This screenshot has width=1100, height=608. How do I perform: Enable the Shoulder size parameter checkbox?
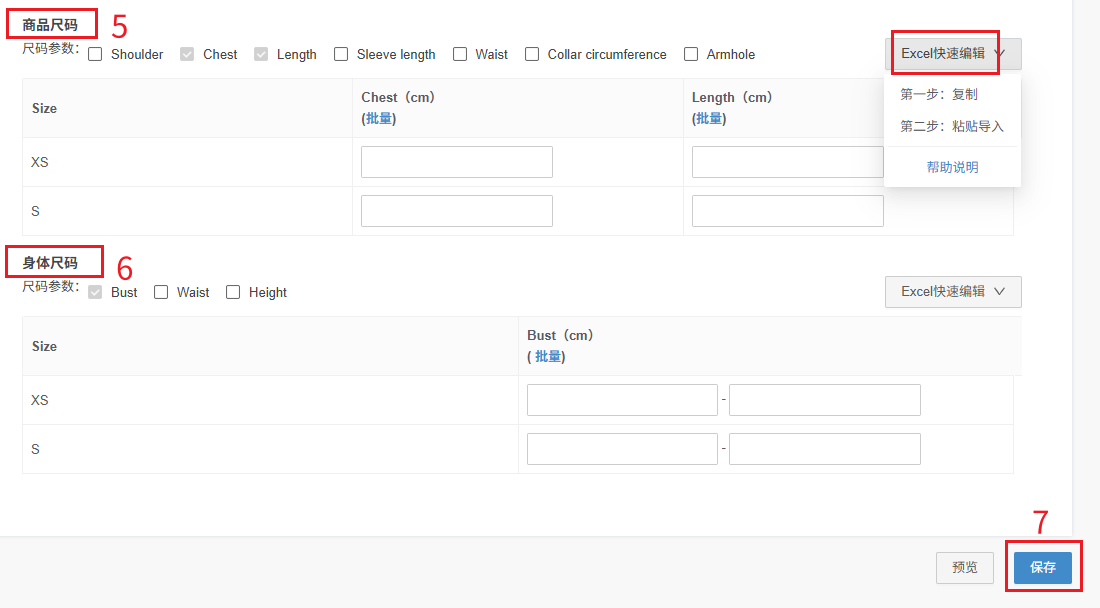95,54
